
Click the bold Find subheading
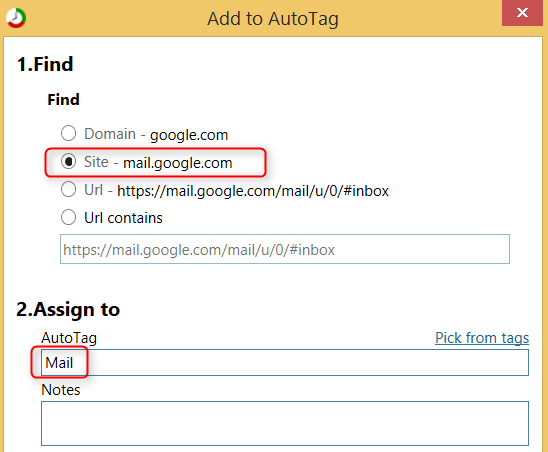64,100
